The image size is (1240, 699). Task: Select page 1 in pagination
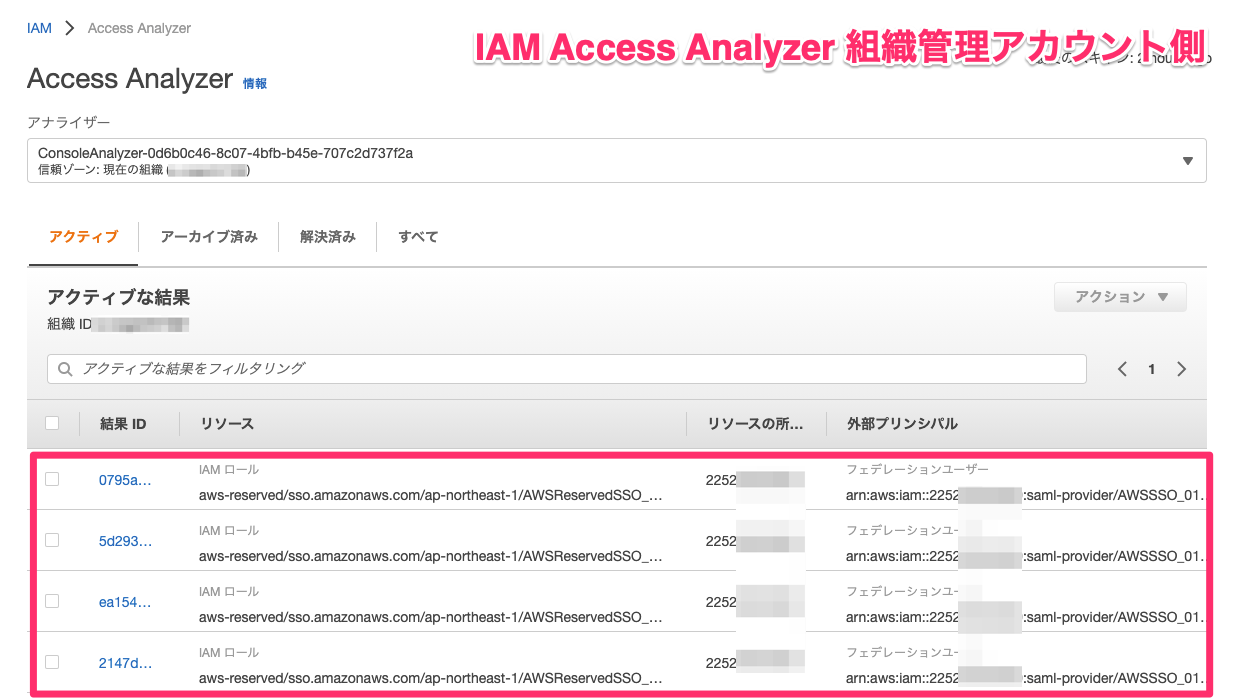[1152, 369]
